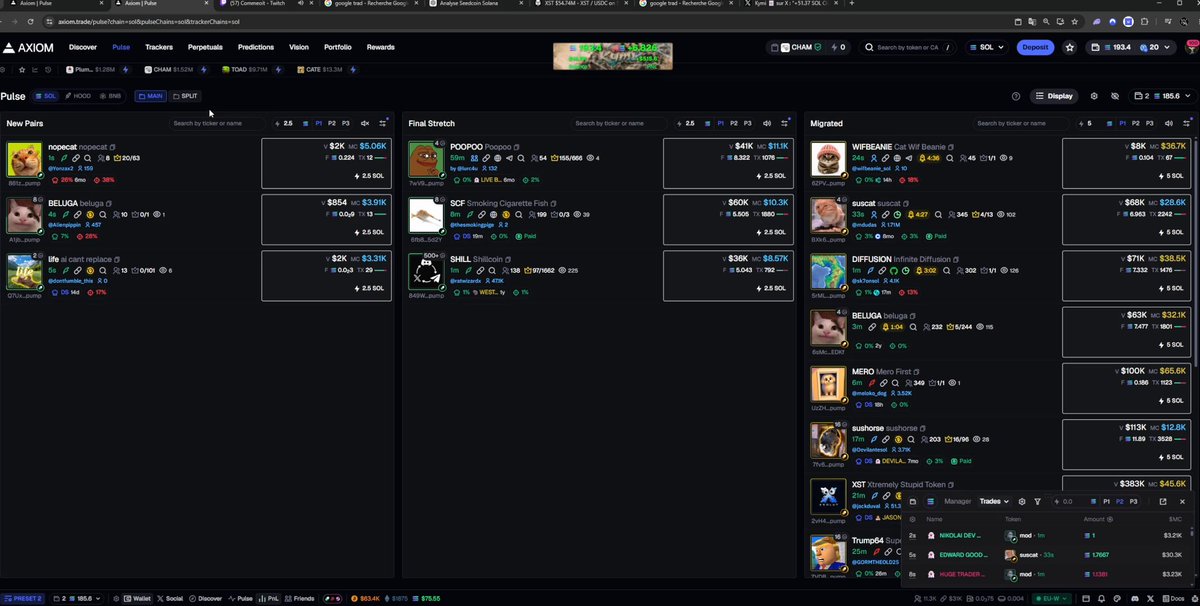
Task: Open Final Stretch filter sliders icon
Action: pyautogui.click(x=786, y=123)
